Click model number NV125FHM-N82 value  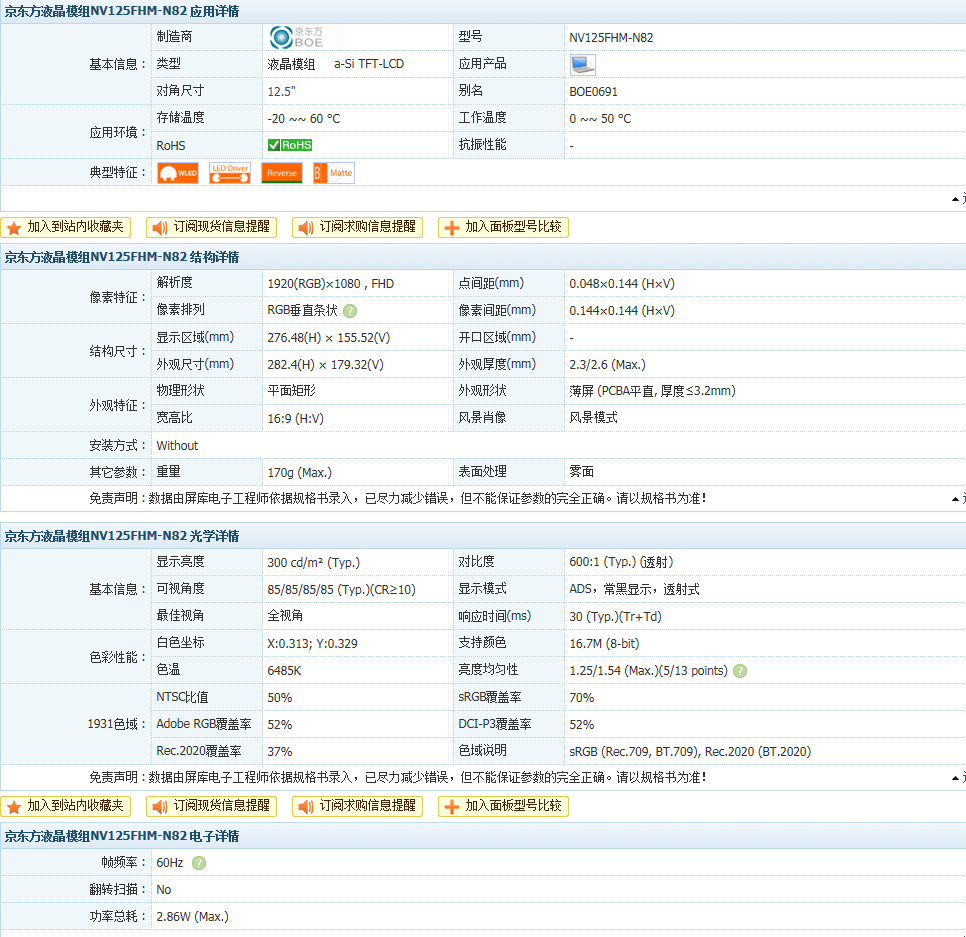[x=611, y=38]
